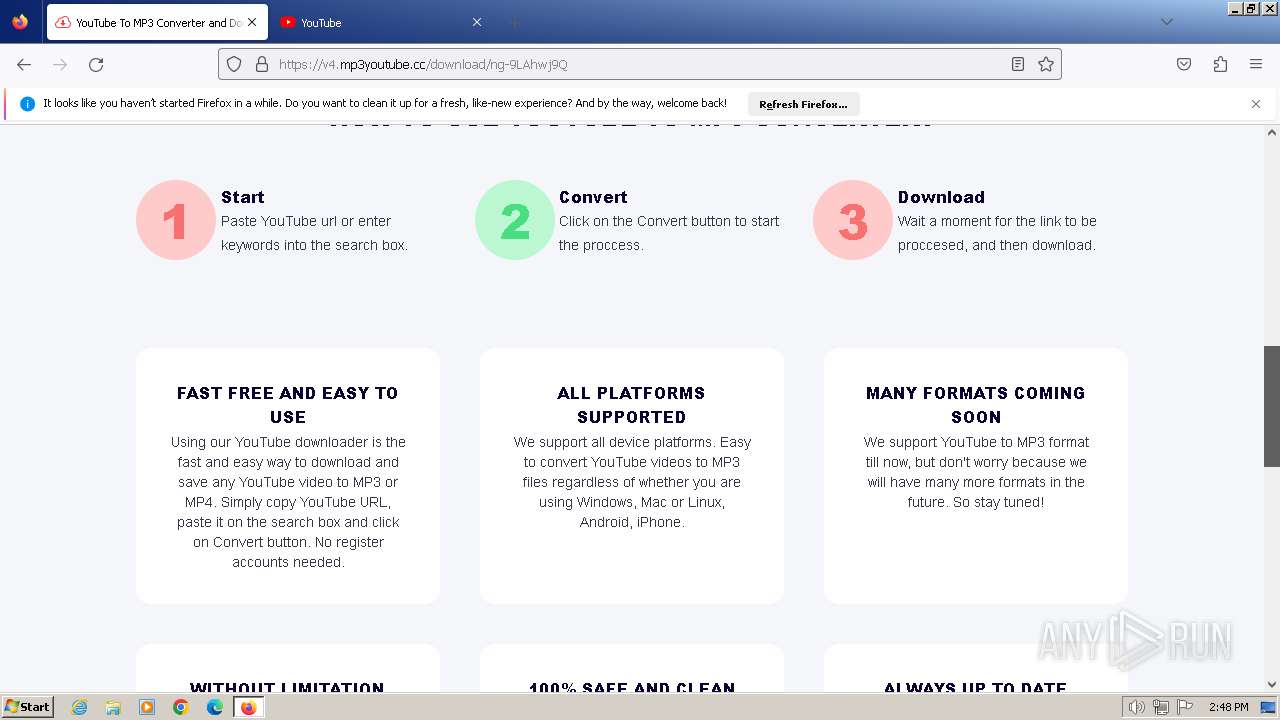The height and width of the screenshot is (720, 1280).
Task: Click the Download heading text
Action: 941,197
